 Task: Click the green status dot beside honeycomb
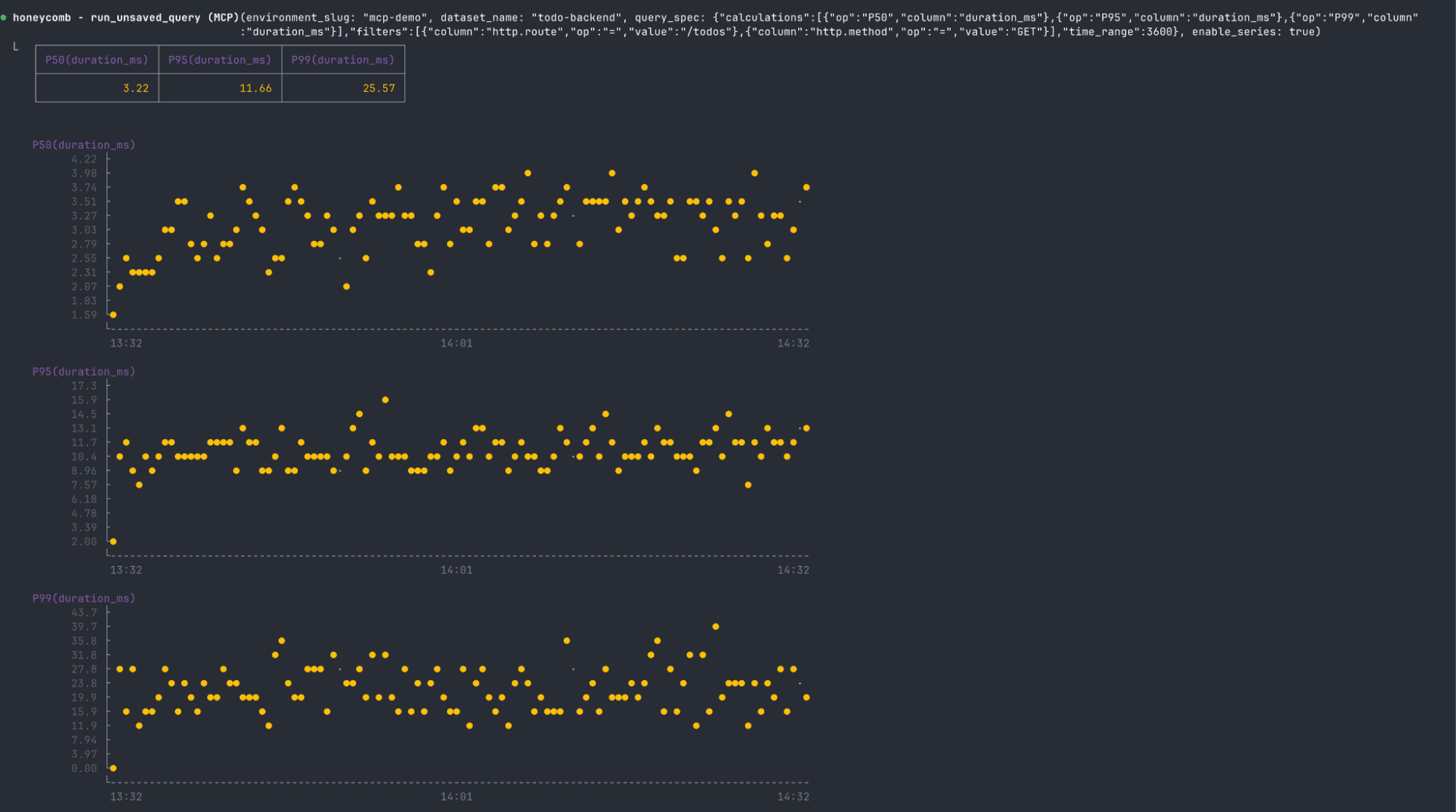point(4,17)
